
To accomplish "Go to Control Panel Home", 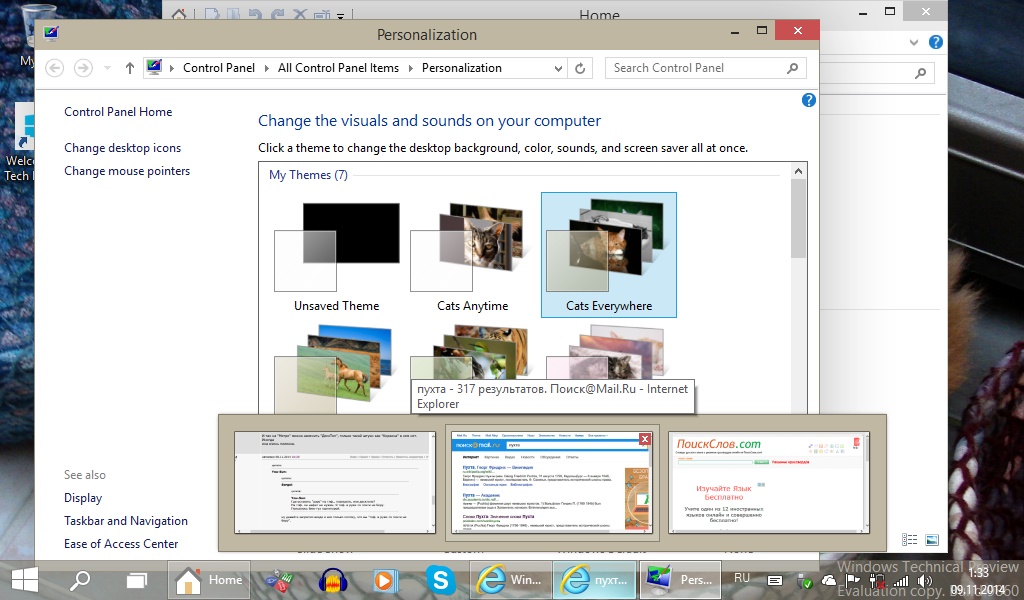I will click(118, 112).
